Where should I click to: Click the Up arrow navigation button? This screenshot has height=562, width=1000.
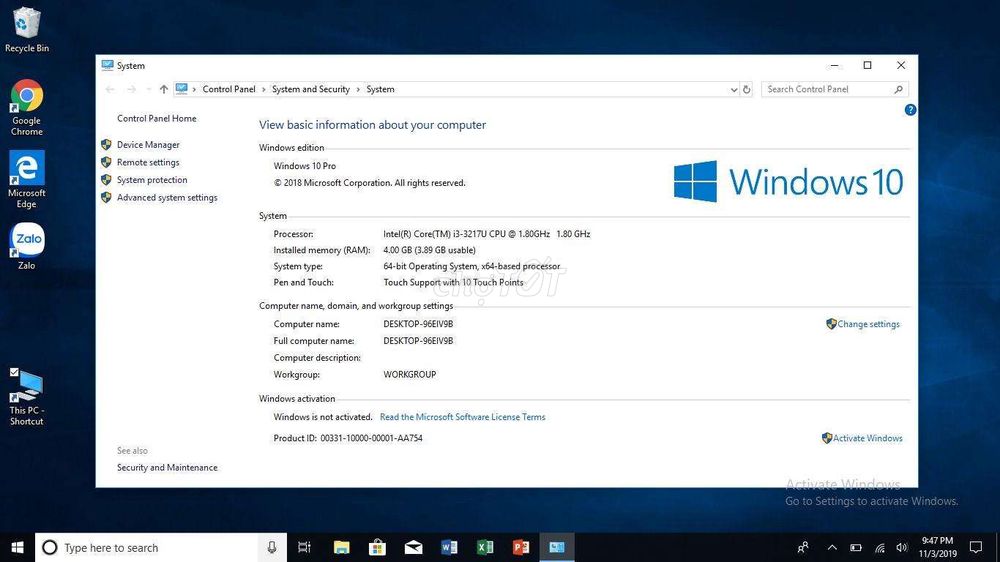164,89
